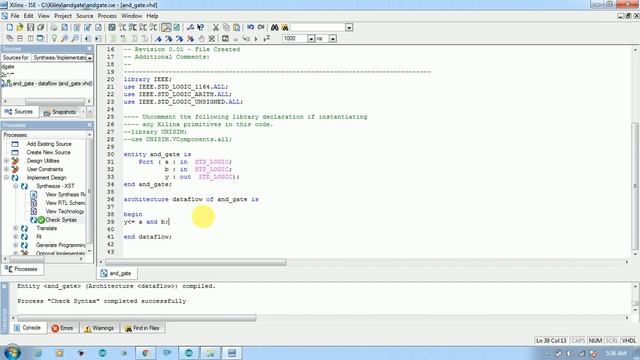Click the Save toolbar icon

(x=30, y=27)
